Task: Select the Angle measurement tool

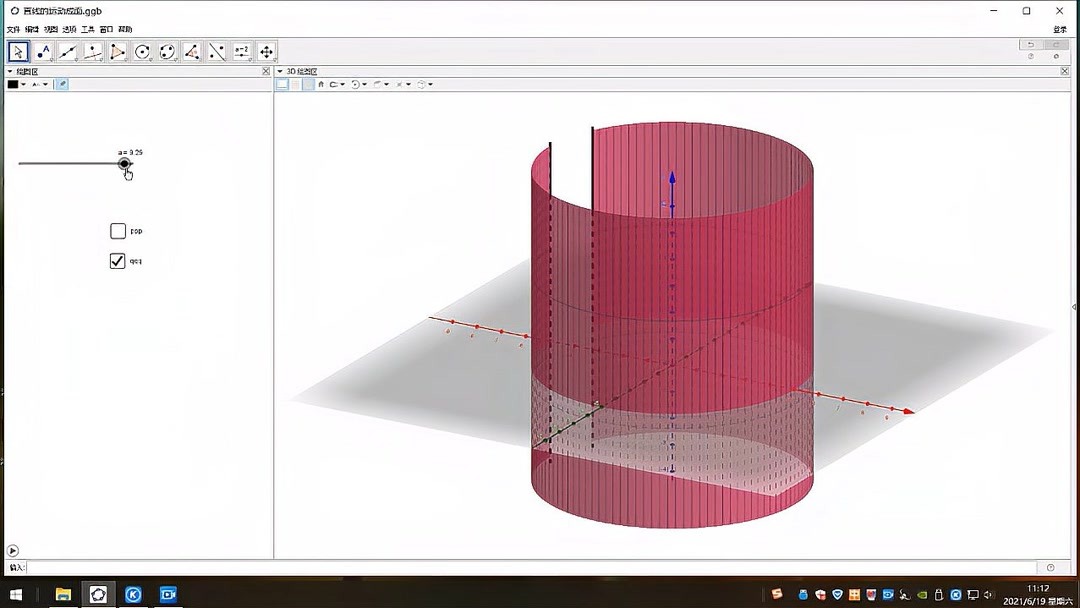Action: (192, 51)
